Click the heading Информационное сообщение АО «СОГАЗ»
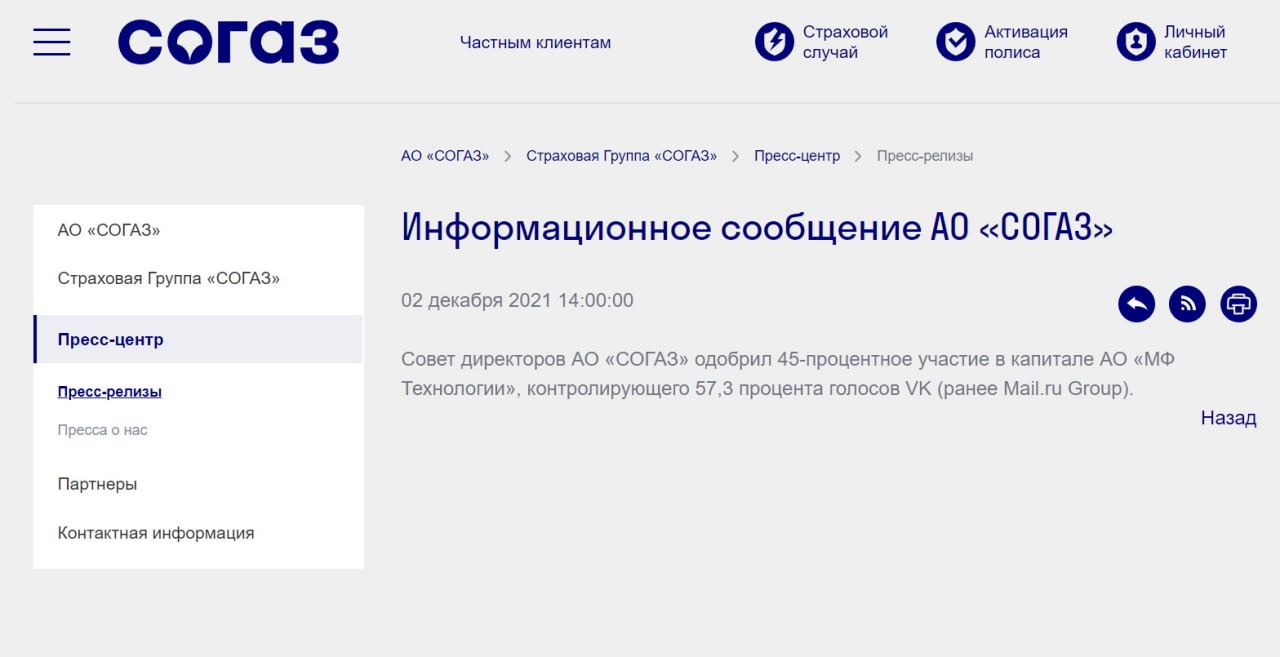Viewport: 1280px width, 657px height. click(757, 228)
